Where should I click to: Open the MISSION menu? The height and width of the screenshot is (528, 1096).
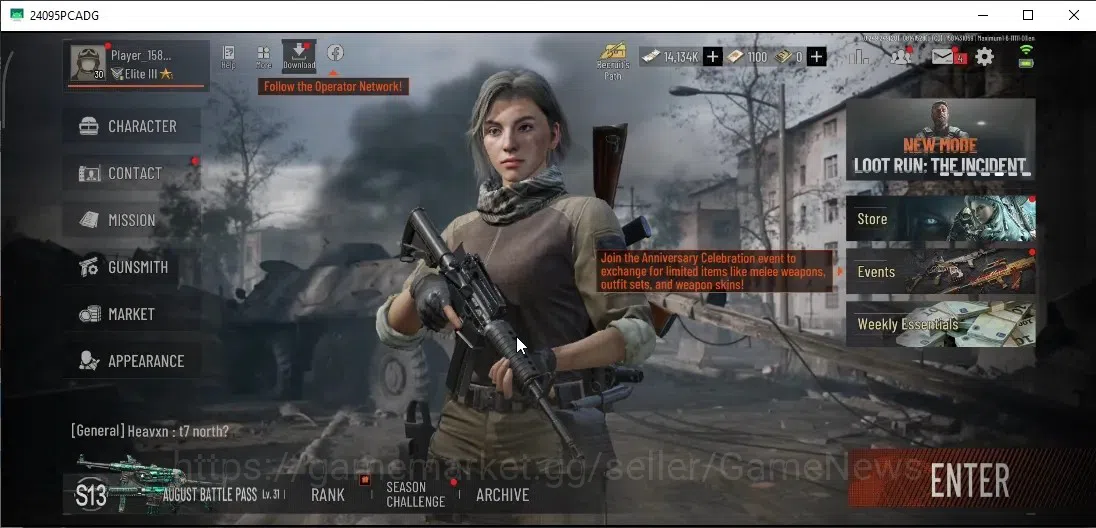132,220
